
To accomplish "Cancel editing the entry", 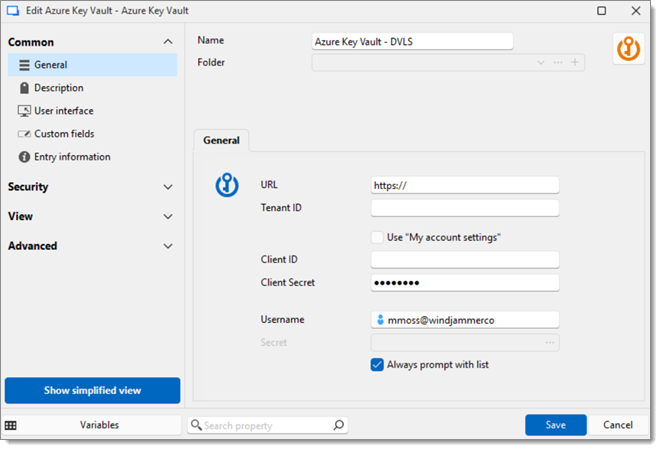I will [x=618, y=425].
